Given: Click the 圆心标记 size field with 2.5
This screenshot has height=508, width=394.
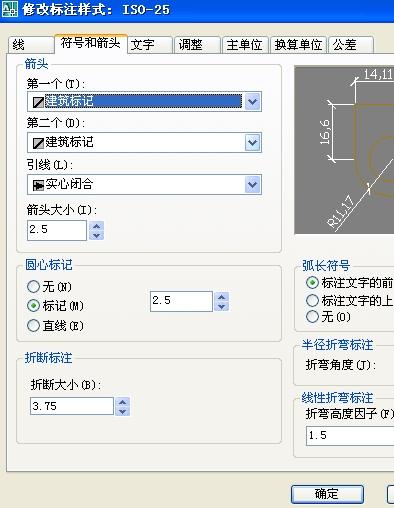Looking at the screenshot, I should click(181, 301).
